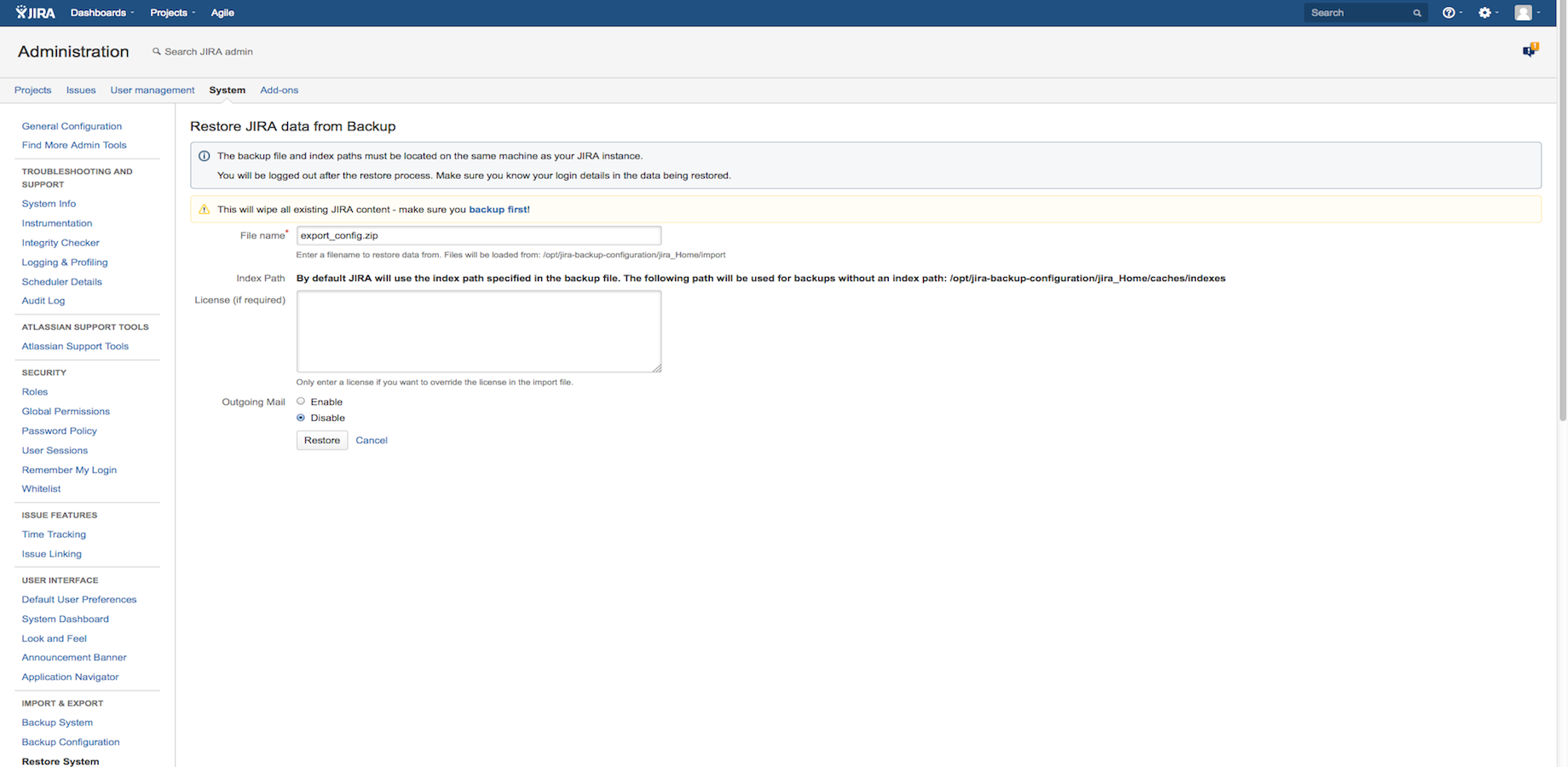Switch to the Projects admin tab

[32, 90]
